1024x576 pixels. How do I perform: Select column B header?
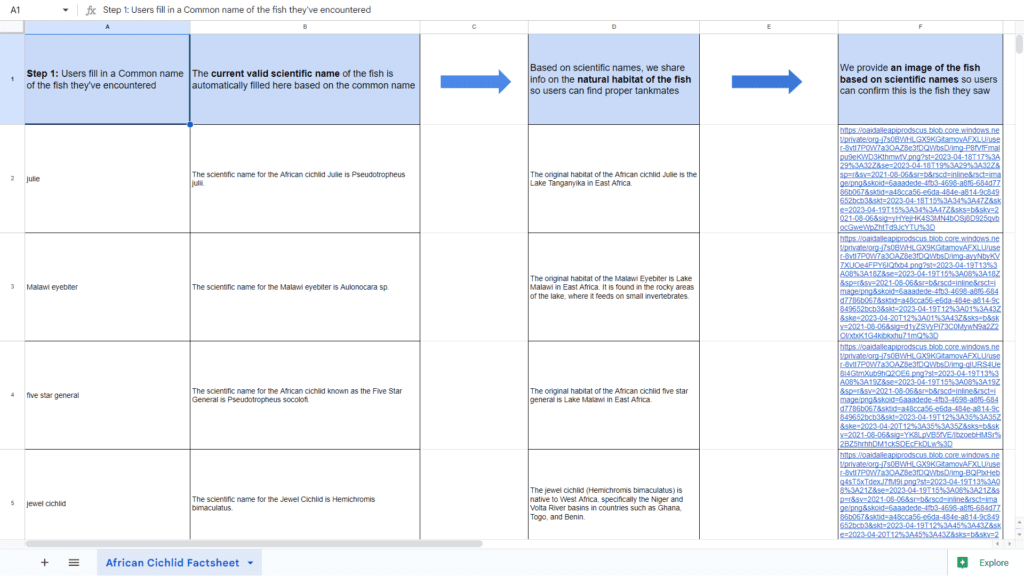tap(305, 27)
